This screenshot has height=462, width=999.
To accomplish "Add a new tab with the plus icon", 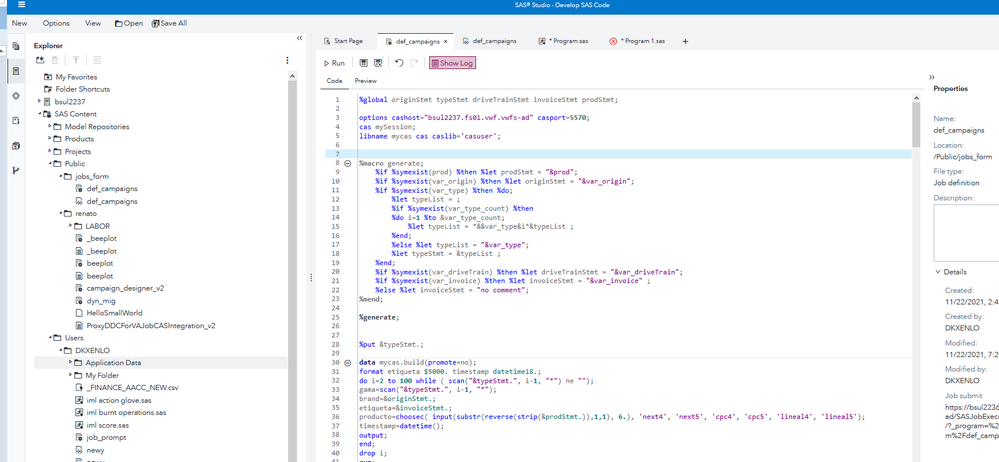I will pos(685,42).
